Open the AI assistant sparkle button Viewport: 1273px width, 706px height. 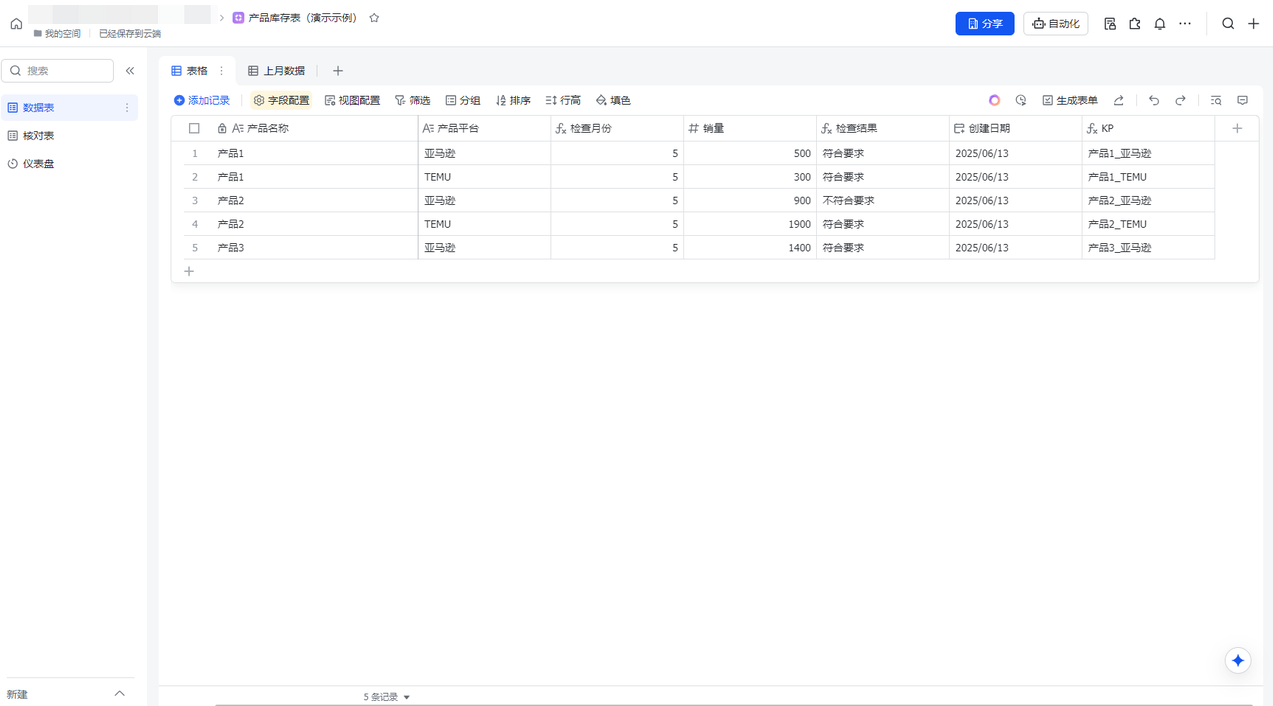[x=1238, y=660]
